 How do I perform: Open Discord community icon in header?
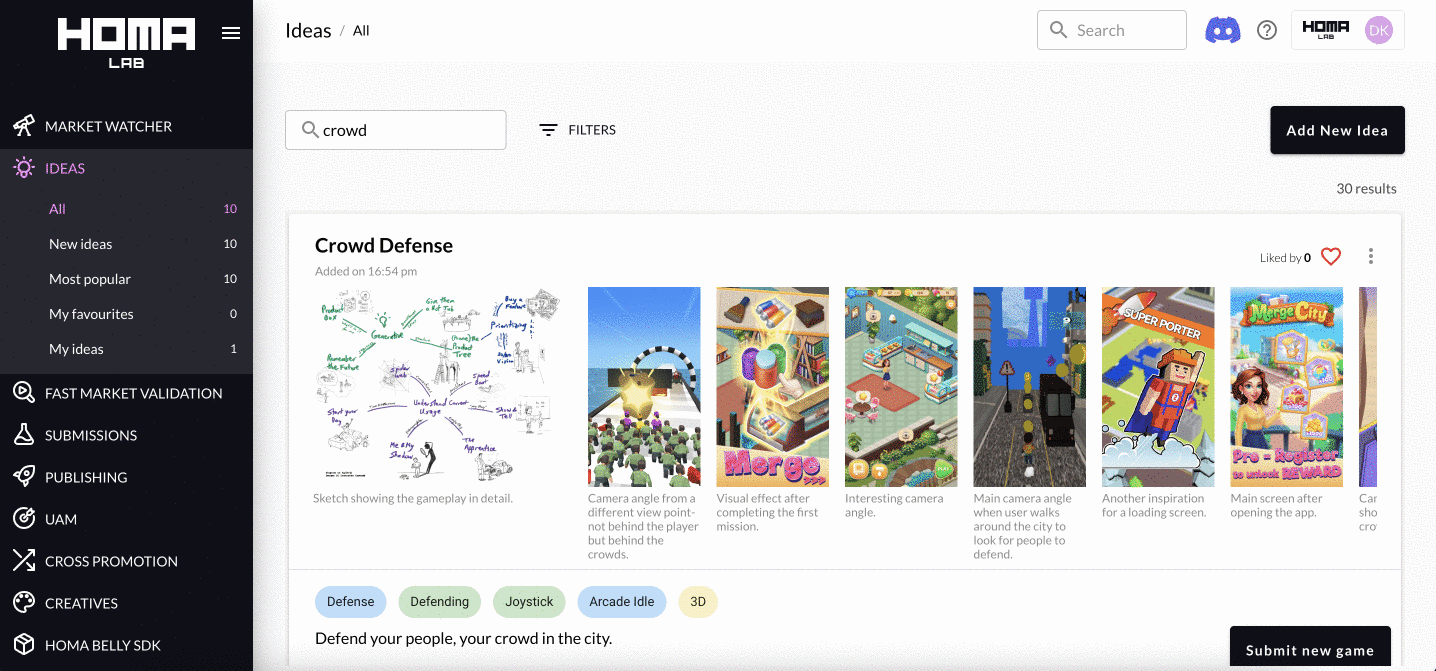(1222, 30)
